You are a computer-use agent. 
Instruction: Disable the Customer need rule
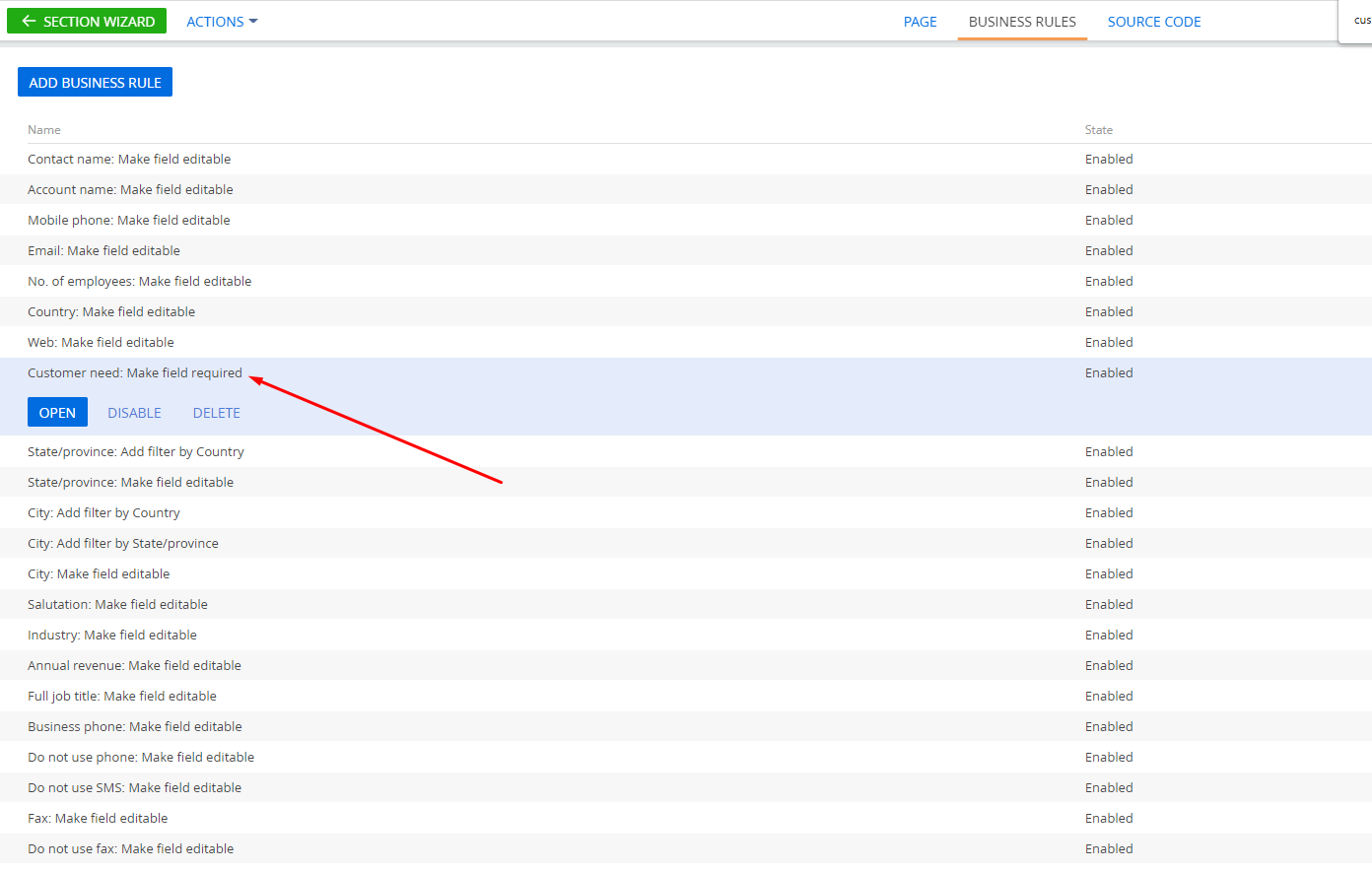coord(134,413)
